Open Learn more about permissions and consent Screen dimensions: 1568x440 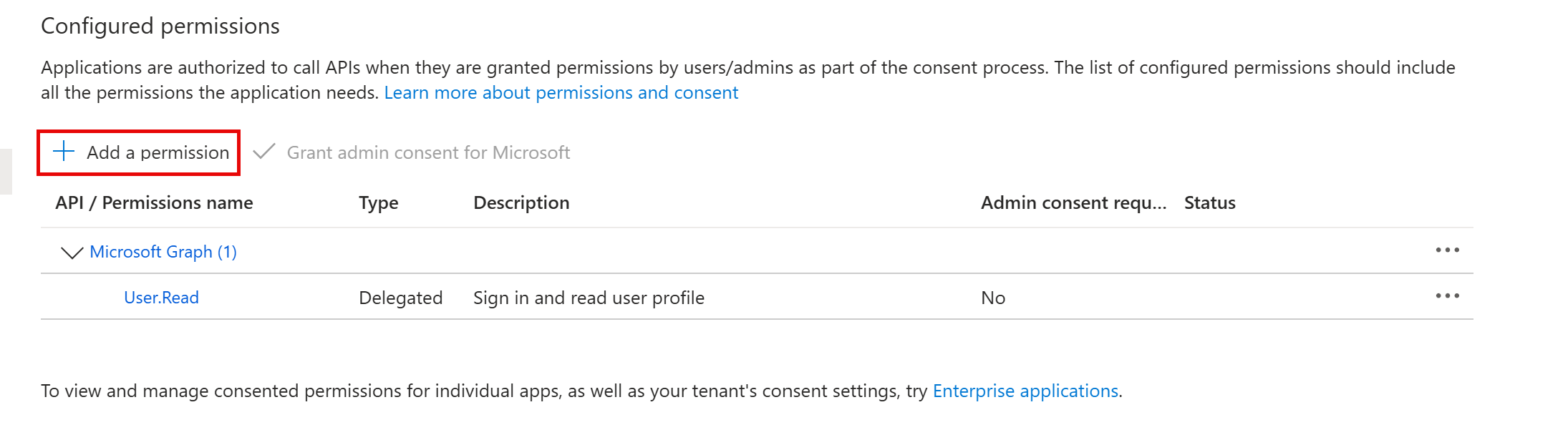[x=561, y=93]
